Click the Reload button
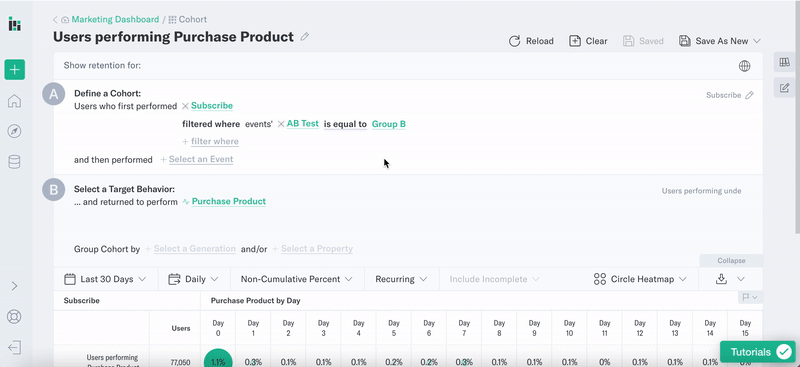800x367 pixels. point(531,41)
